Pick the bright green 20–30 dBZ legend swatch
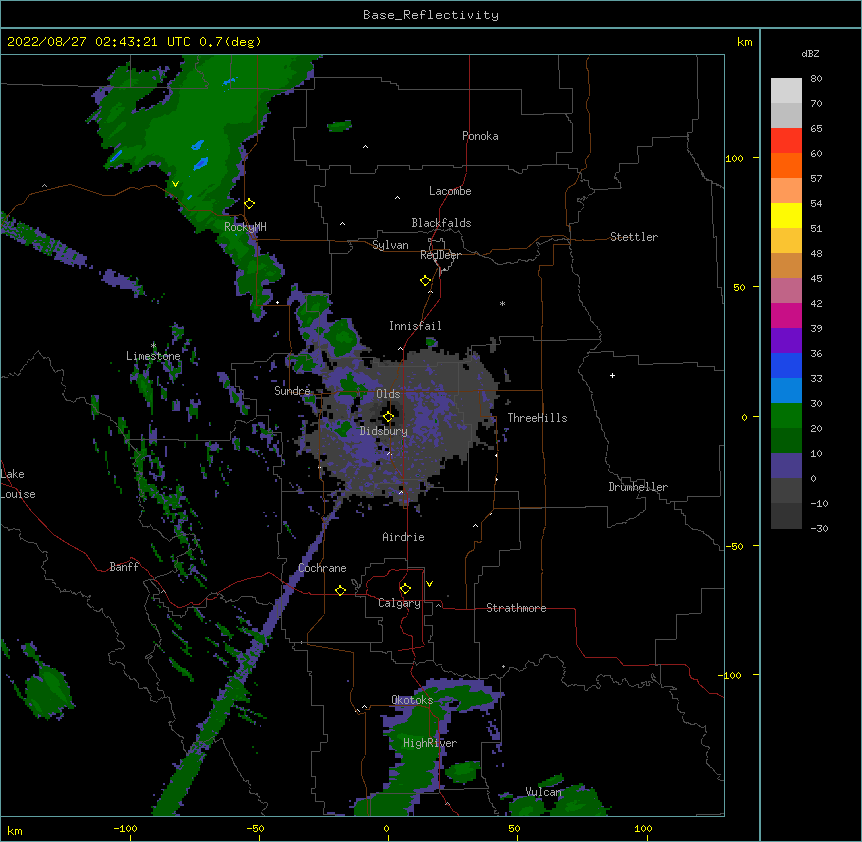The image size is (862, 842). coord(786,416)
